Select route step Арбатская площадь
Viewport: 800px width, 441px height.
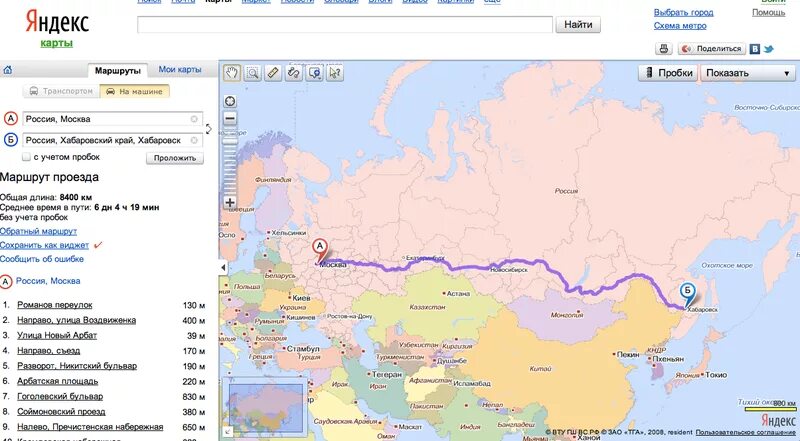point(58,381)
